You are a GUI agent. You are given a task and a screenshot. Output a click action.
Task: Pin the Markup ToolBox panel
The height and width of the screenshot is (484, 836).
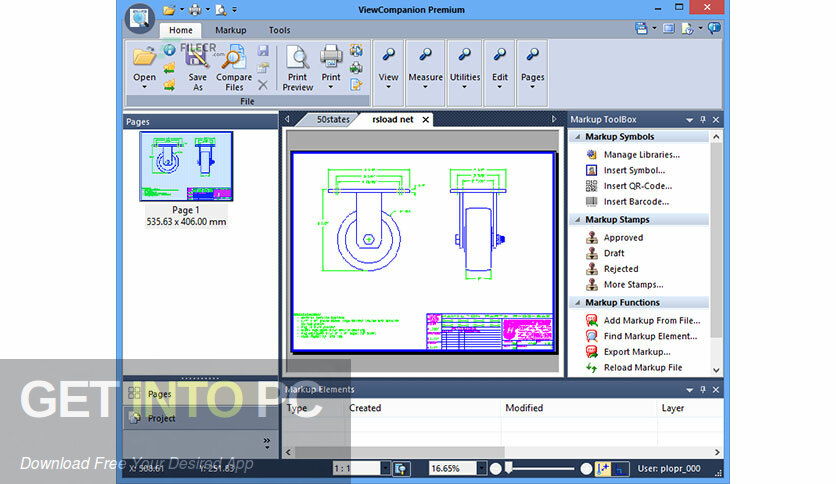click(x=703, y=120)
